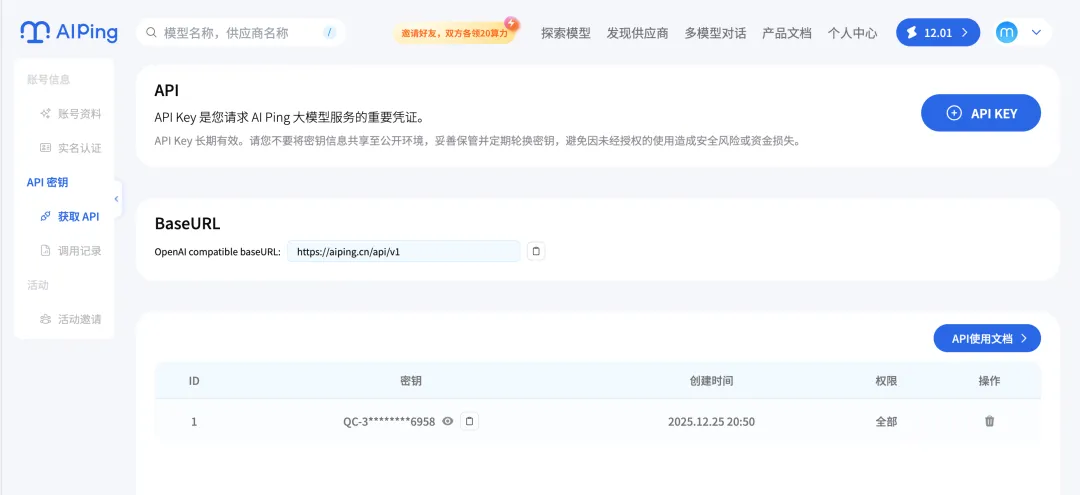
Task: Click the ID column header
Action: (194, 381)
